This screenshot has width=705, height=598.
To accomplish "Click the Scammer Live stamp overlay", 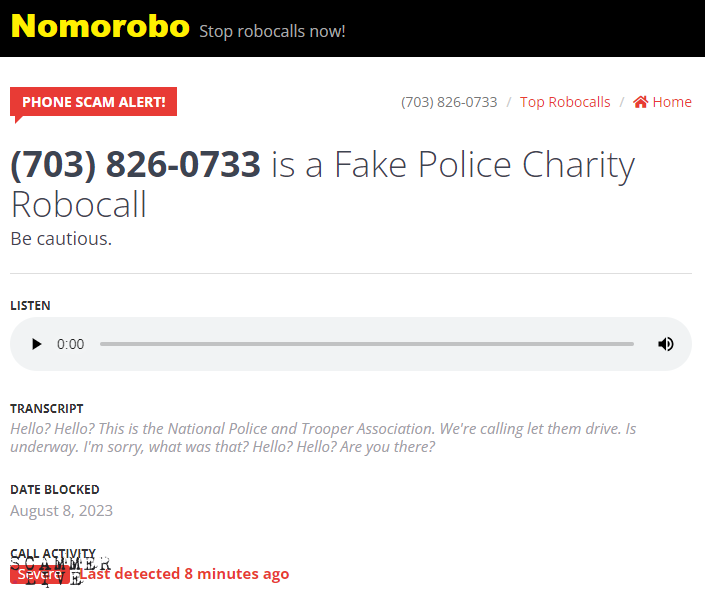I will (x=60, y=571).
